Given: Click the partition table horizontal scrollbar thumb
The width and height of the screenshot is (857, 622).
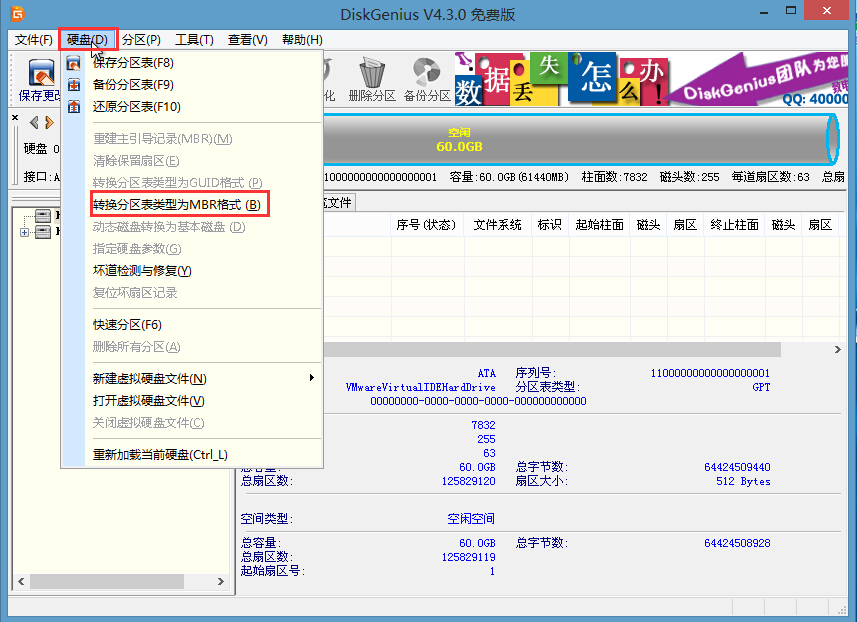Looking at the screenshot, I should (x=552, y=349).
